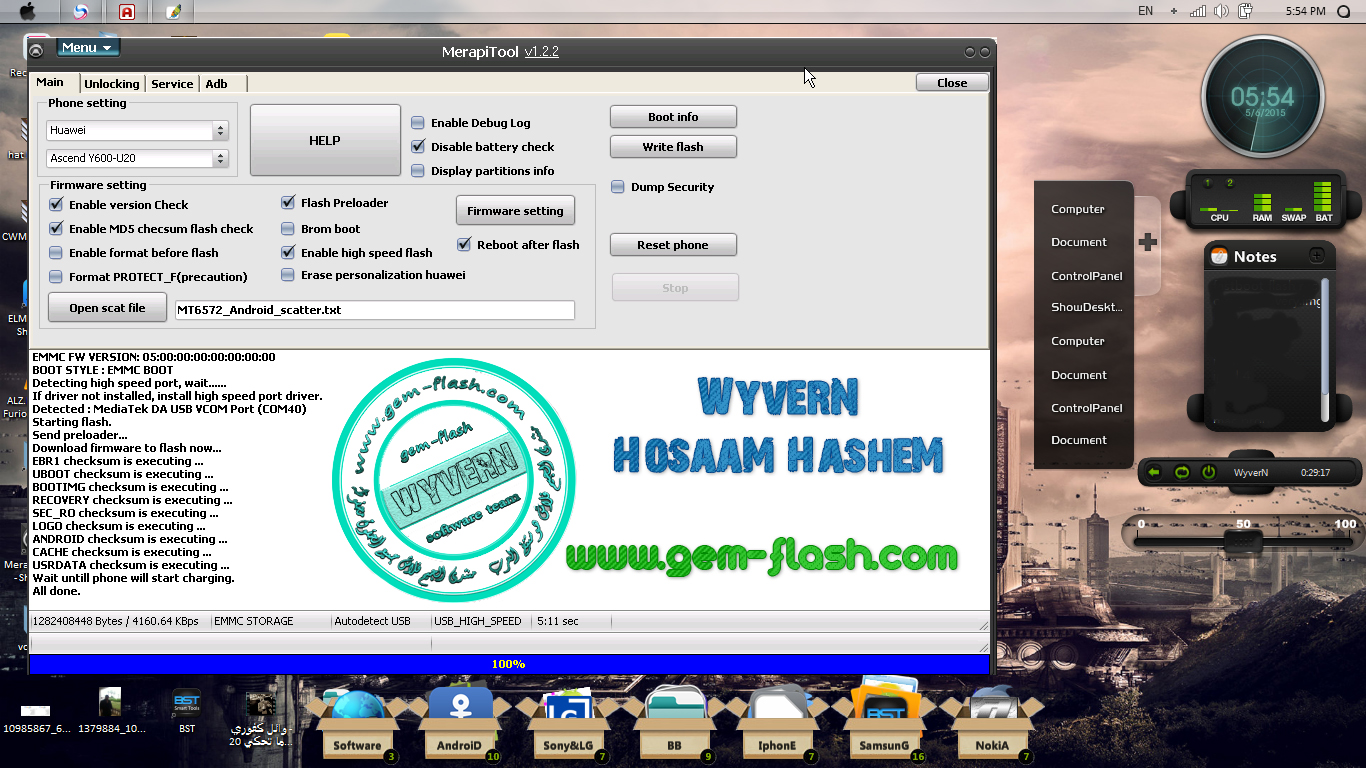
Task: Open the 10985867_6... desktop file
Action: (35, 718)
